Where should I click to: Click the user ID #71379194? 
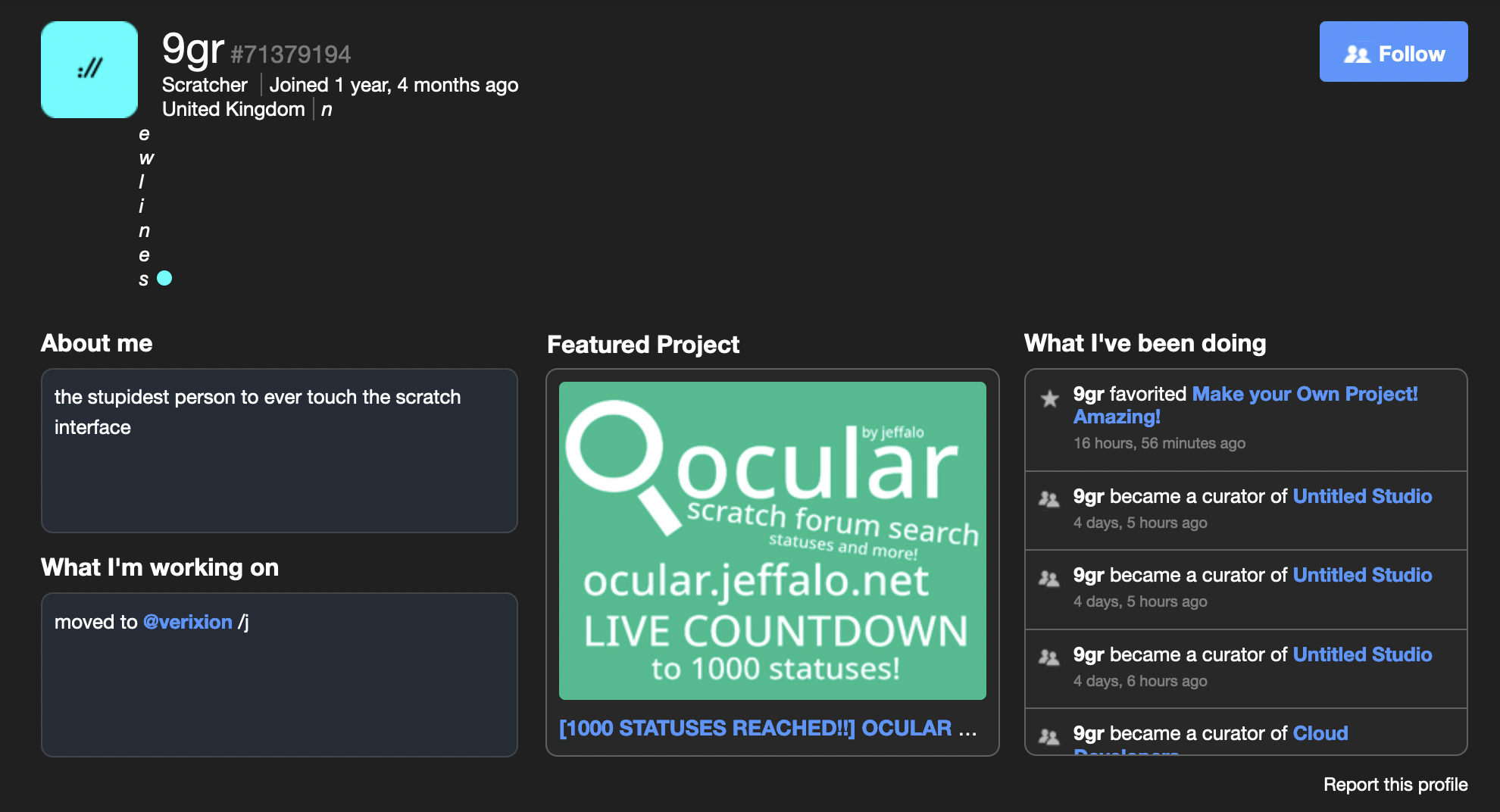(290, 54)
